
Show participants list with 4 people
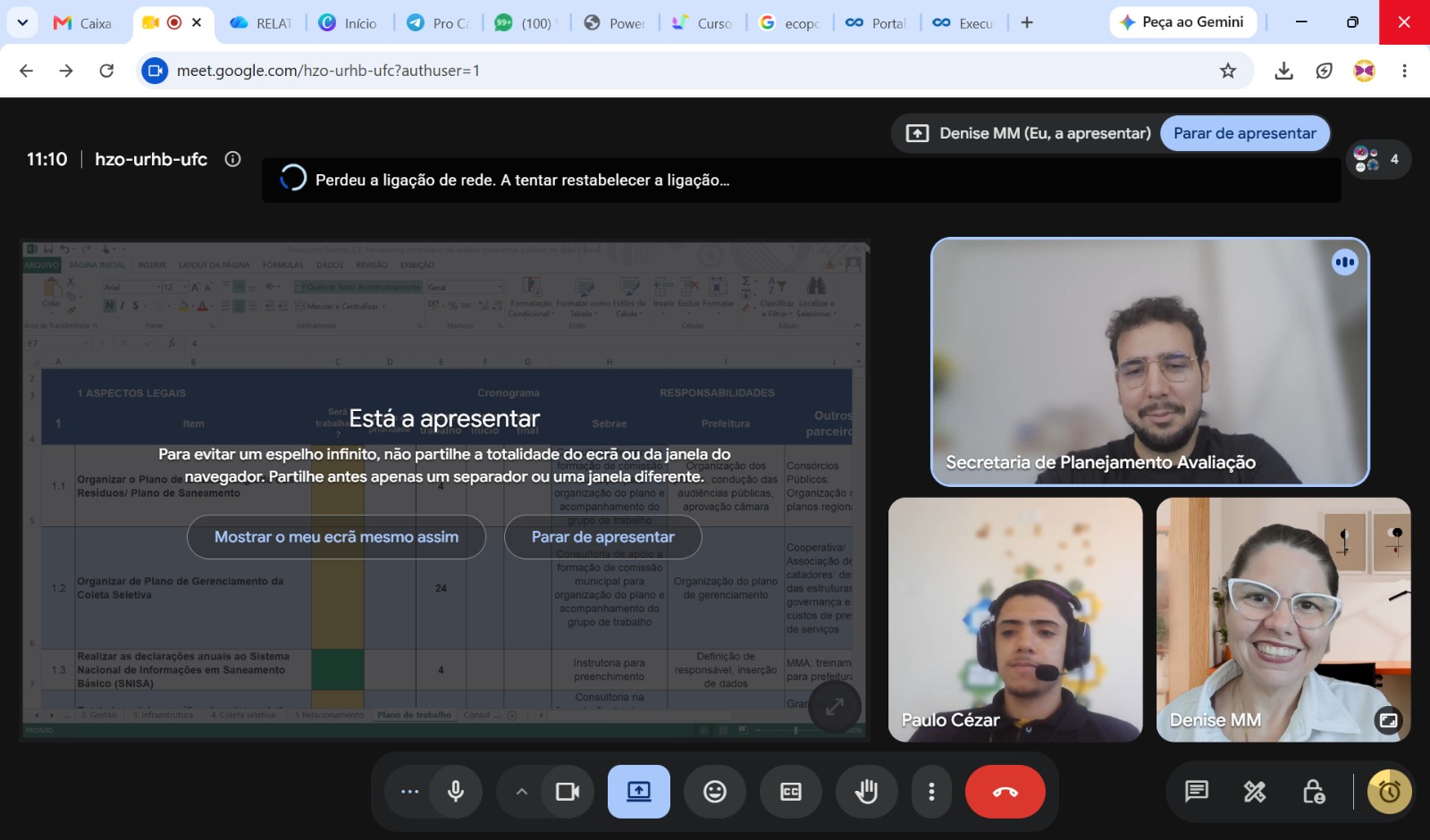click(1378, 159)
